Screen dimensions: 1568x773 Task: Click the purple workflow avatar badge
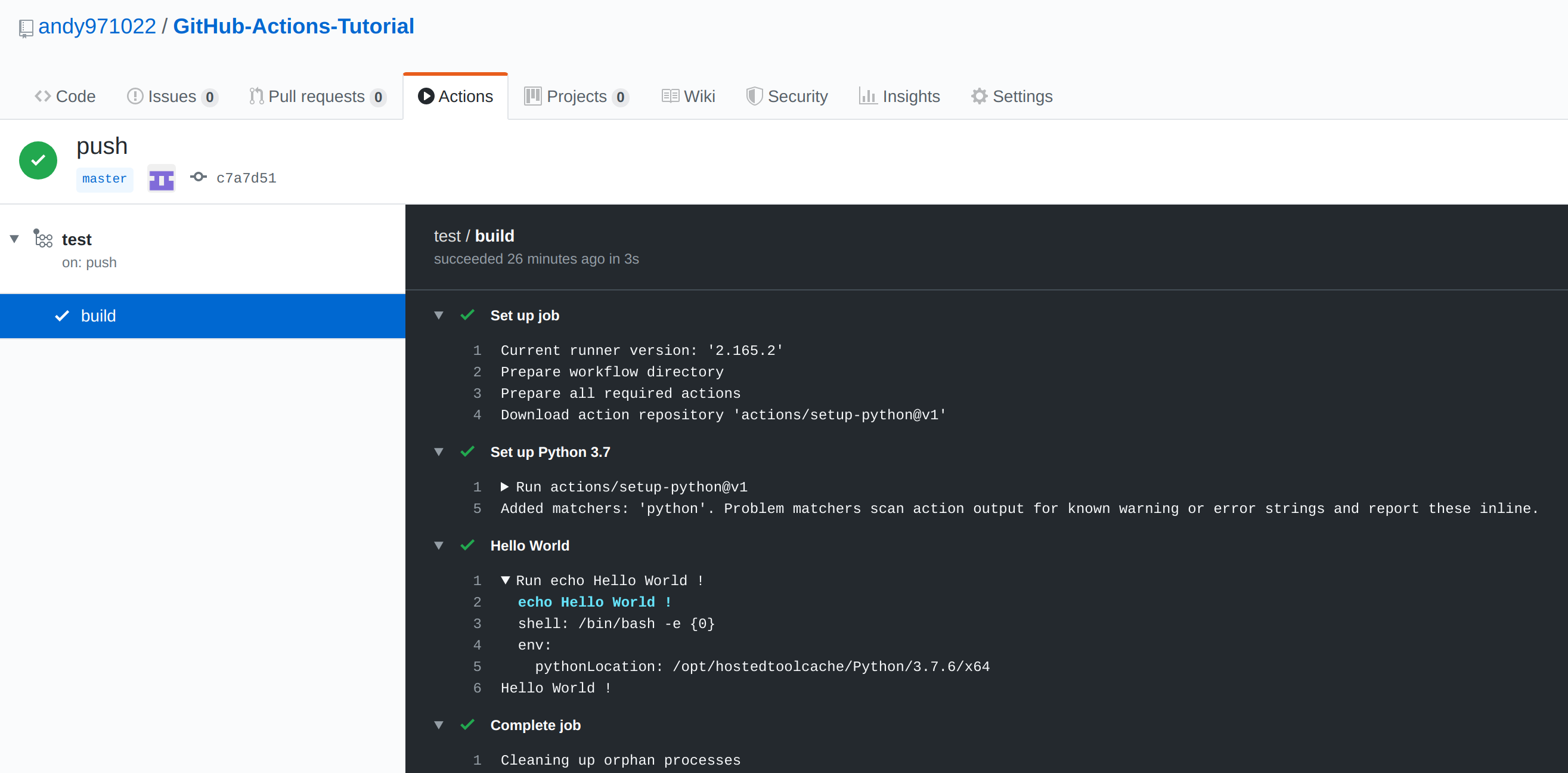[161, 178]
